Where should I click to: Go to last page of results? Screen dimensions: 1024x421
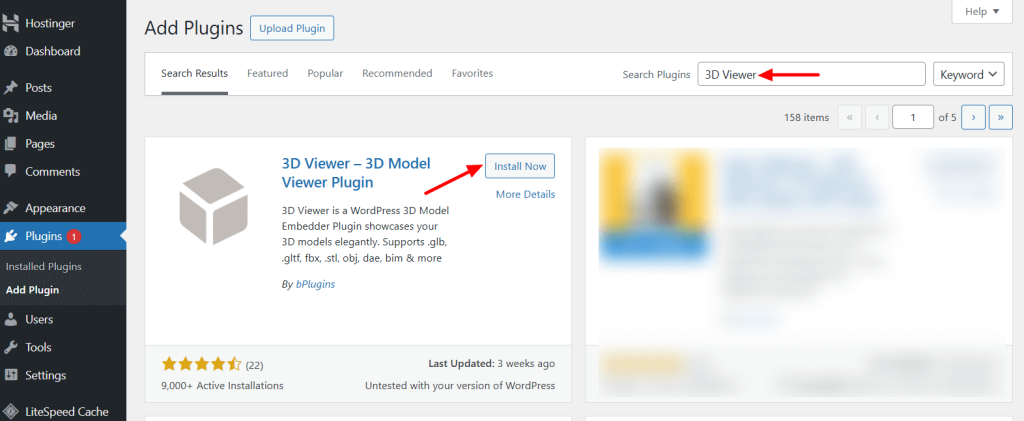click(x=1001, y=117)
